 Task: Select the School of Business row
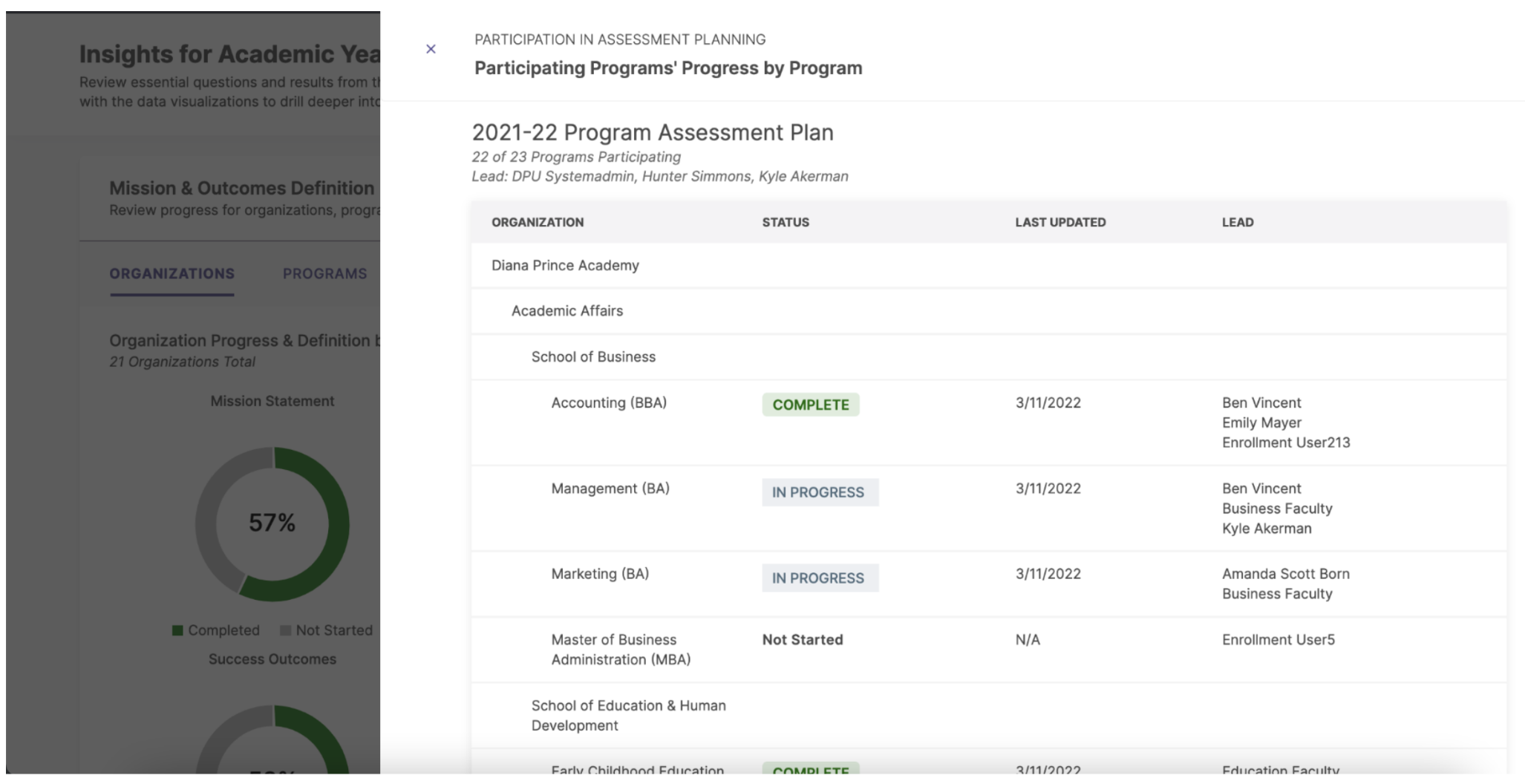989,357
